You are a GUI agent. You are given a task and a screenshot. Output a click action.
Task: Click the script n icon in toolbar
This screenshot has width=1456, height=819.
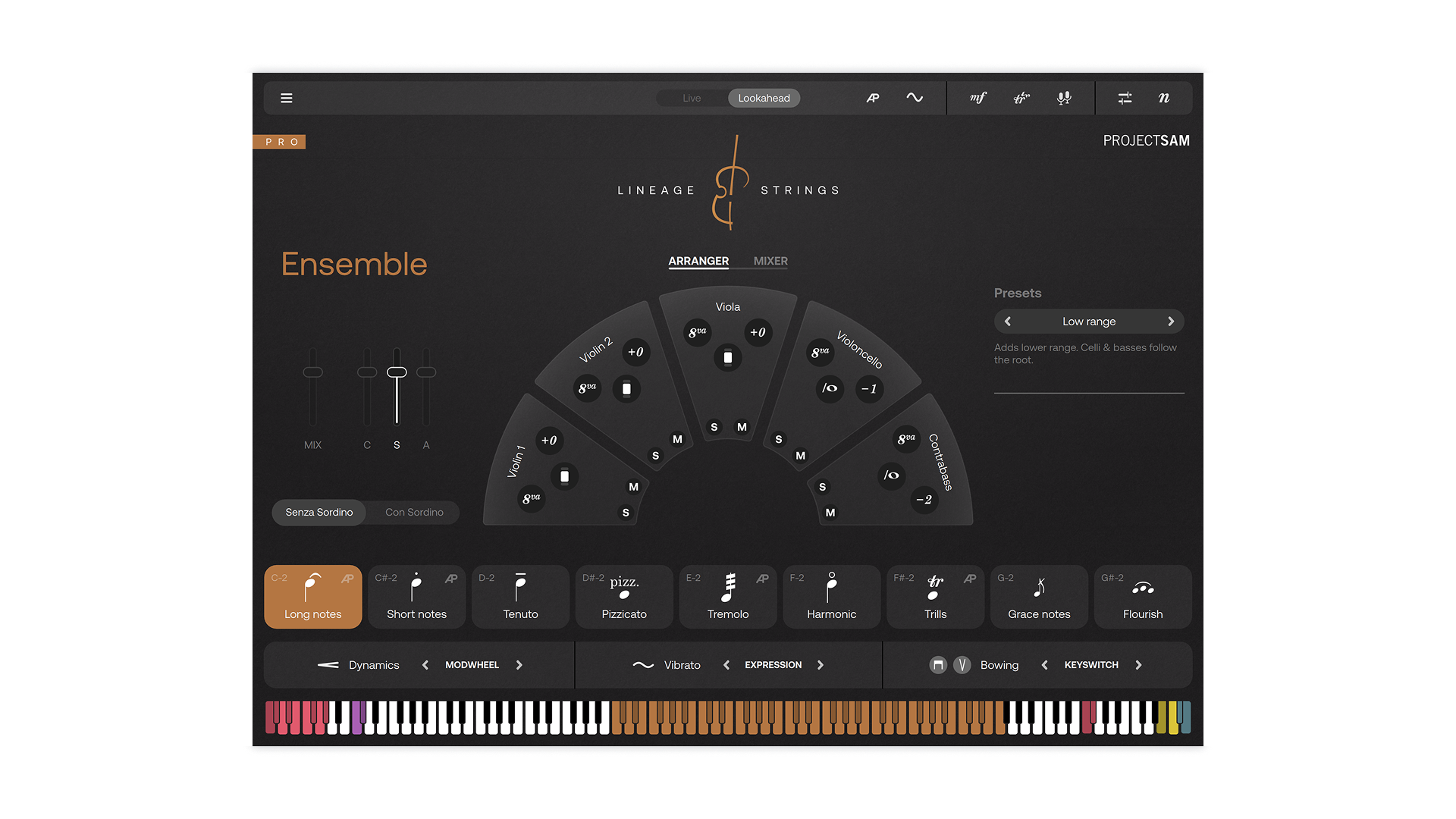click(1164, 98)
